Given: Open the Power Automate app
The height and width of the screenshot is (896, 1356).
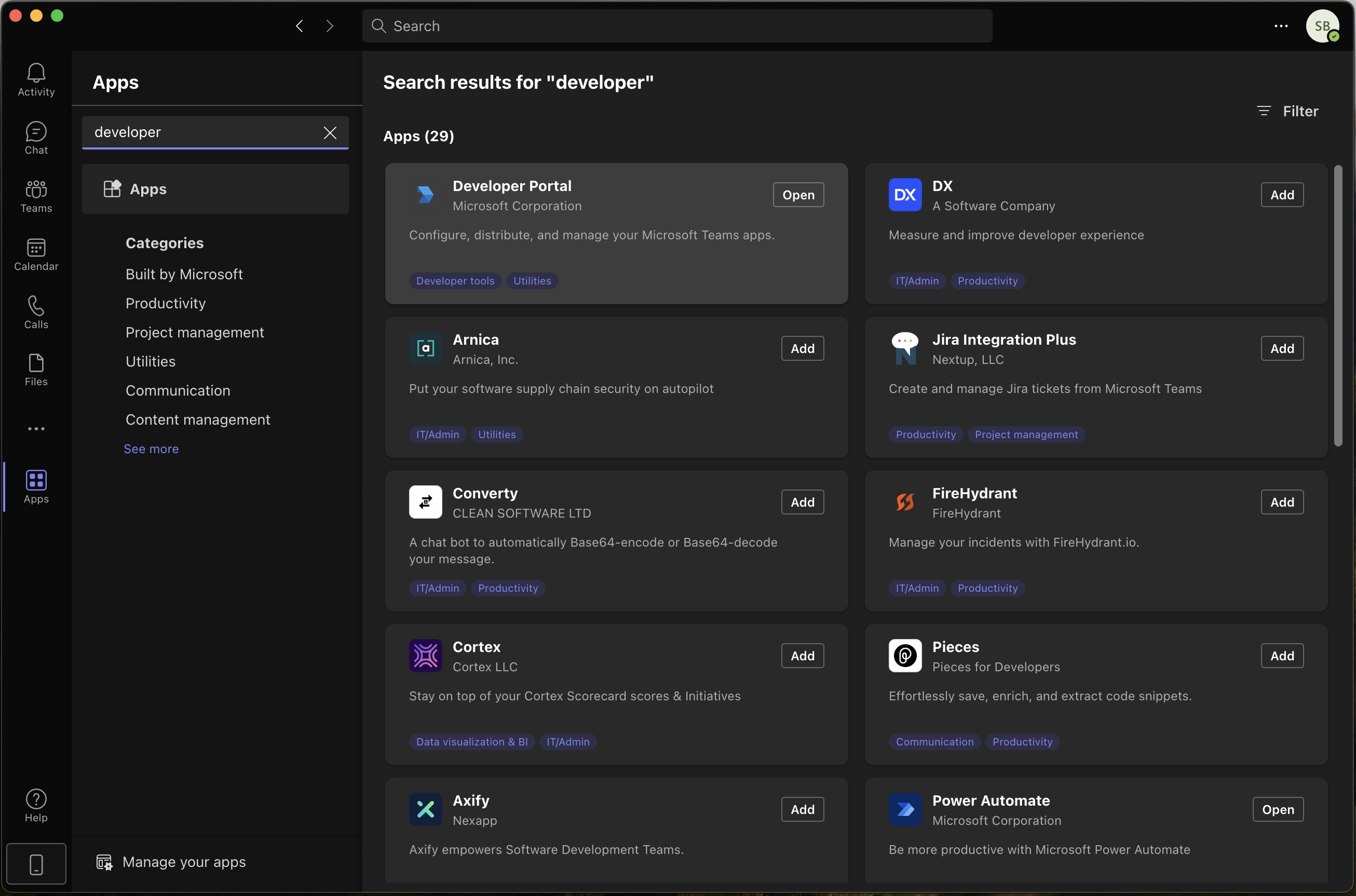Looking at the screenshot, I should click(x=1278, y=810).
